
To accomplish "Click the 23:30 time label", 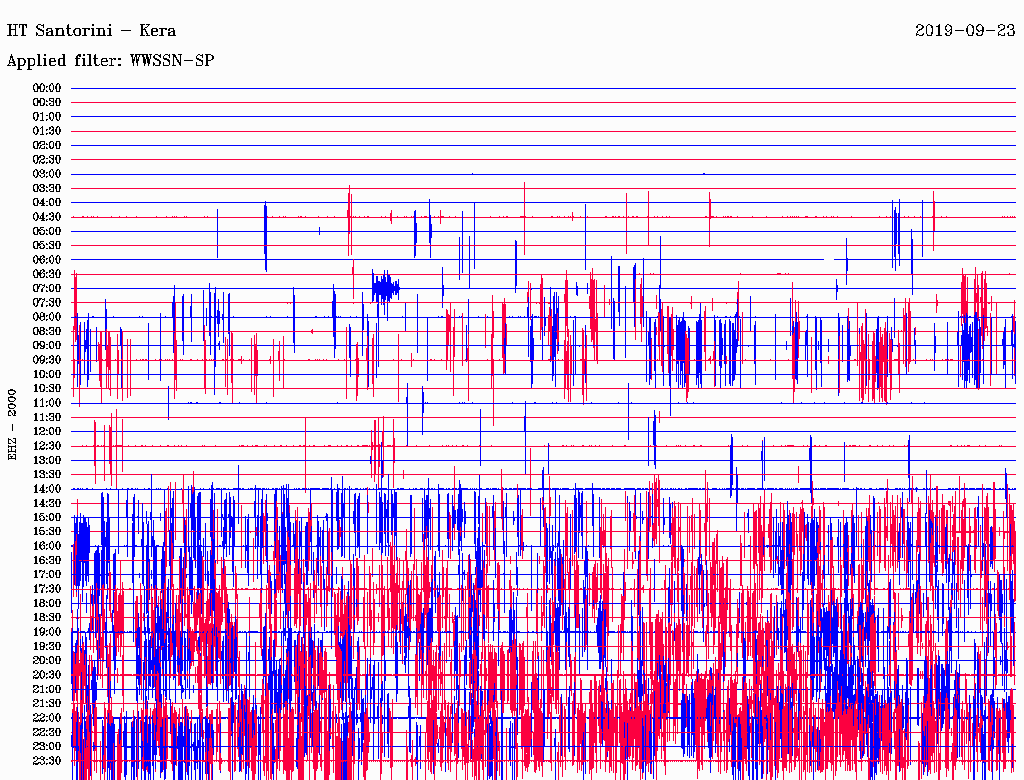I will [x=47, y=761].
